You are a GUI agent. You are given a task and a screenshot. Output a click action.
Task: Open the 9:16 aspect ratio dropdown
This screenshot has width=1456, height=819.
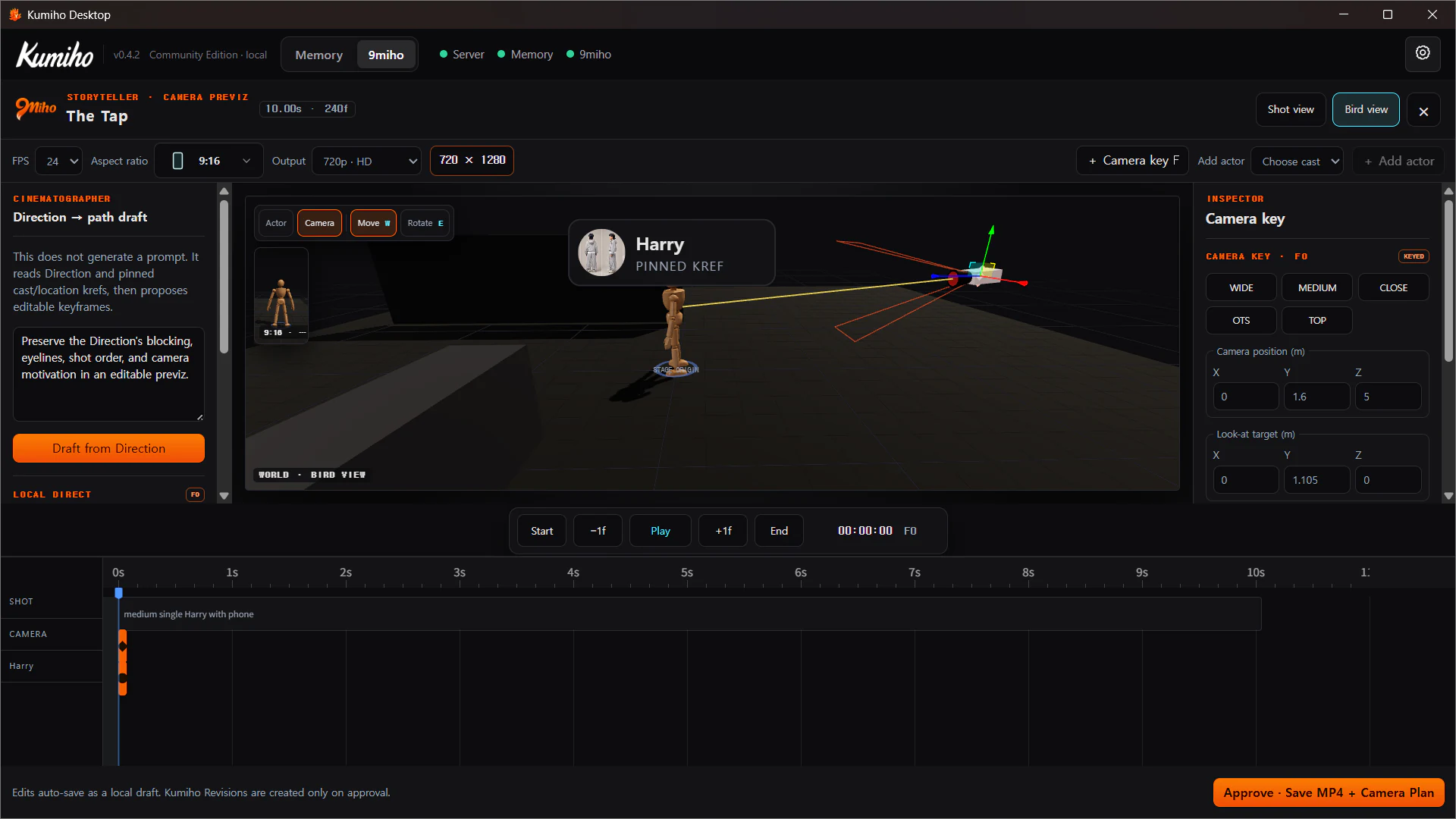coord(209,161)
